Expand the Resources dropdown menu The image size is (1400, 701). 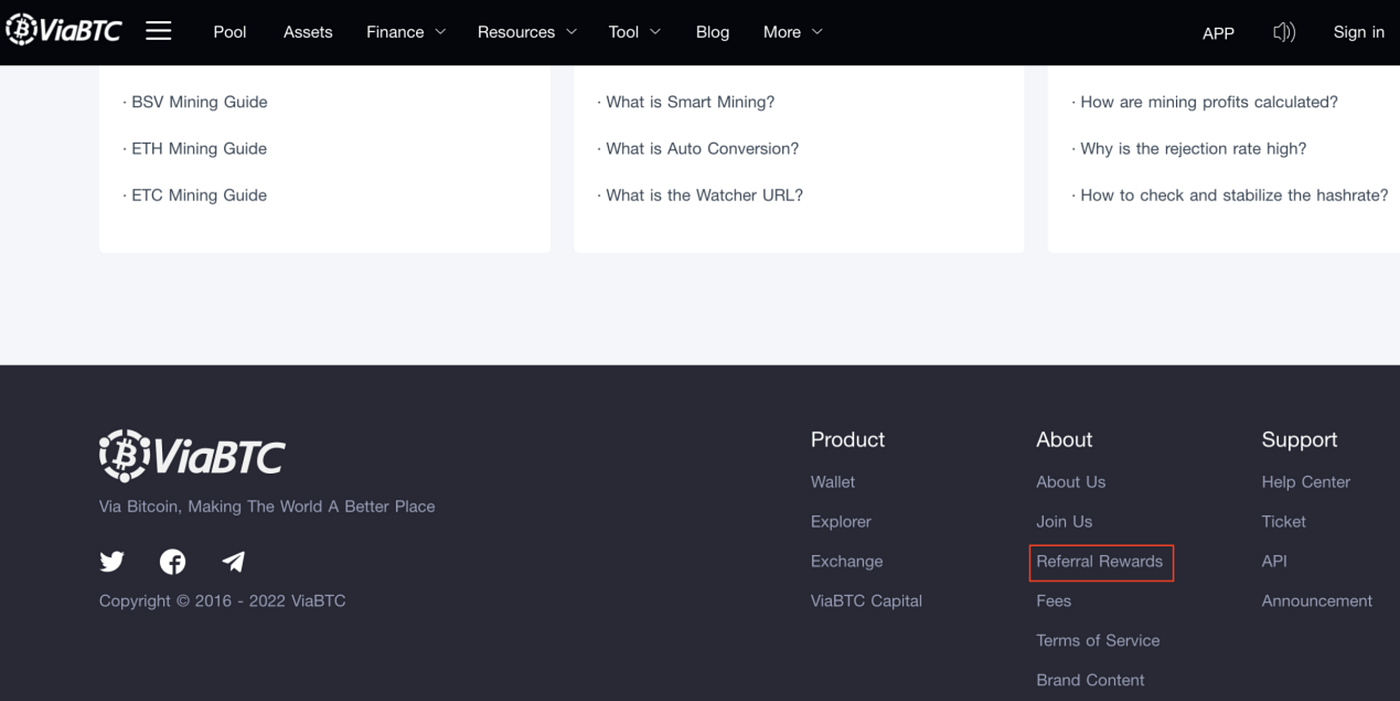[527, 32]
